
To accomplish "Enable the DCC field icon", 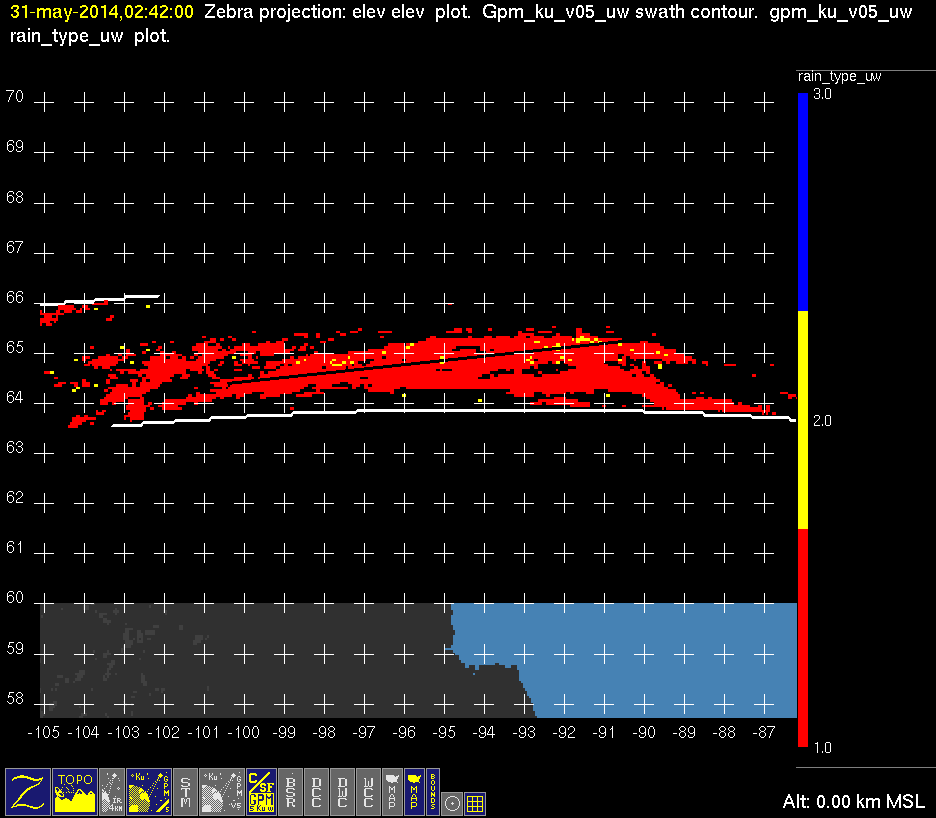I will 317,791.
